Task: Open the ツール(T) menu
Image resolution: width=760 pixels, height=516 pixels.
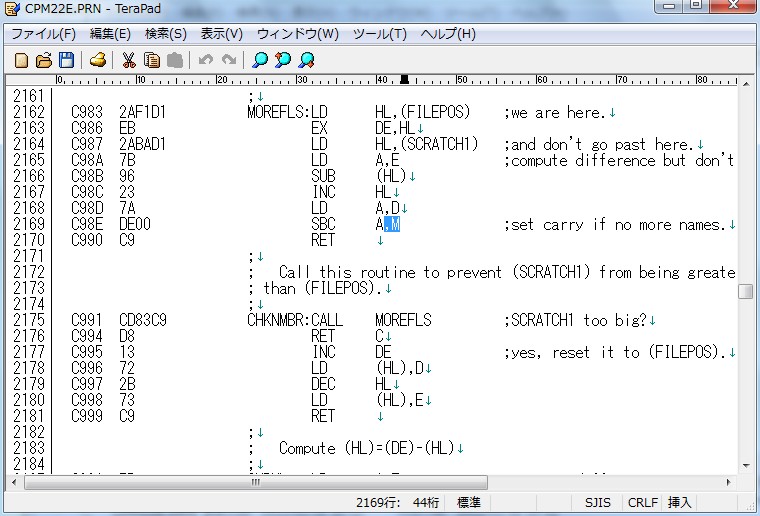Action: click(380, 34)
